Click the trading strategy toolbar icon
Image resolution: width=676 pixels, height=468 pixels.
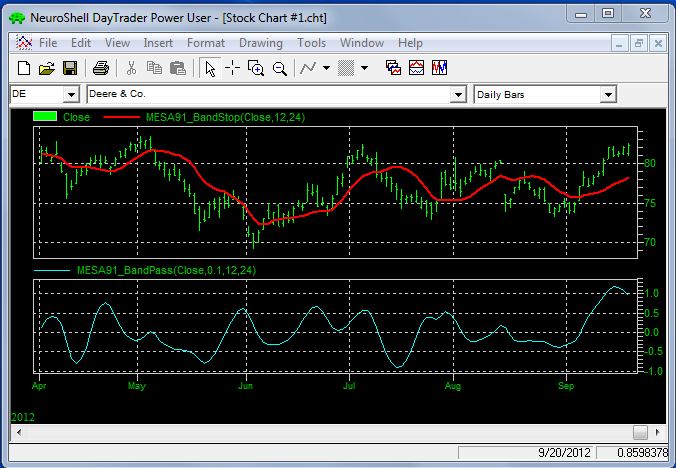pyautogui.click(x=439, y=68)
